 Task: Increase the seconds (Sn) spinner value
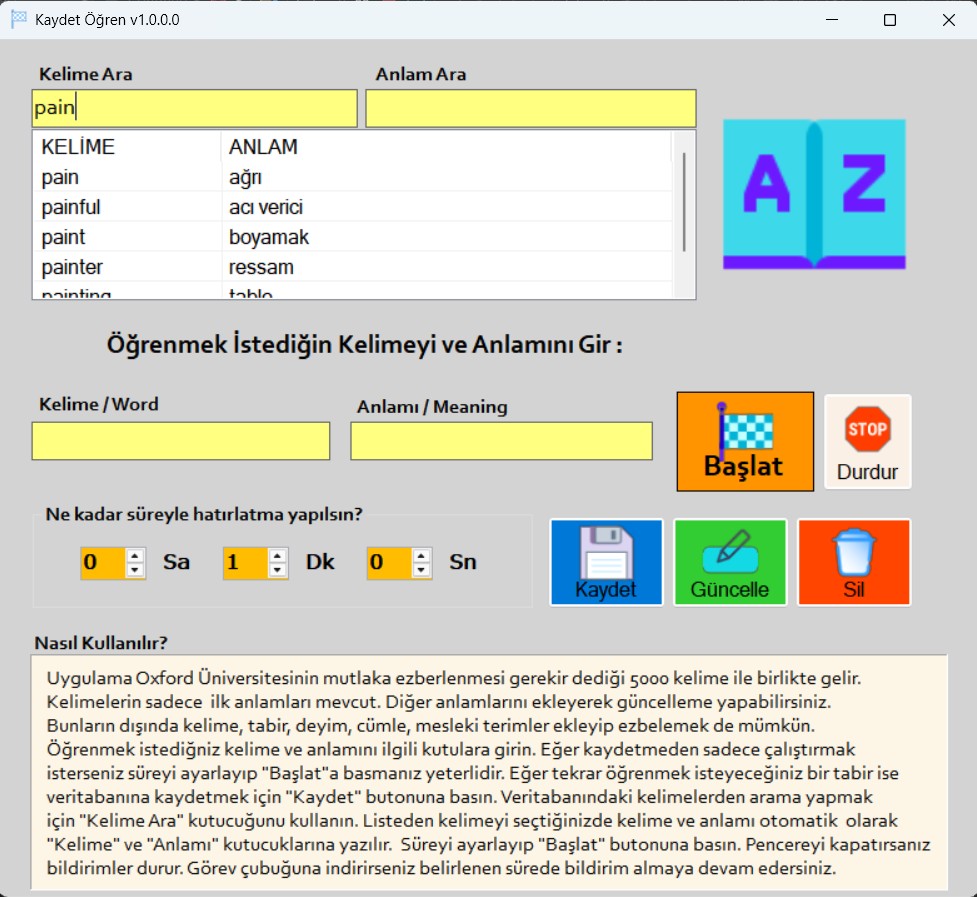pyautogui.click(x=421, y=555)
